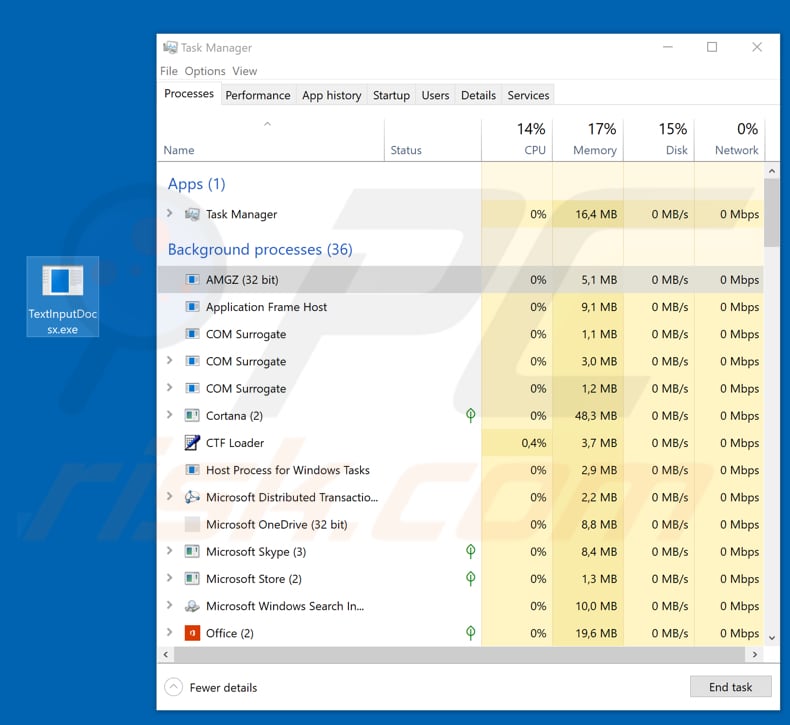Image resolution: width=790 pixels, height=725 pixels.
Task: Click the Apps (1) group heading
Action: (196, 184)
